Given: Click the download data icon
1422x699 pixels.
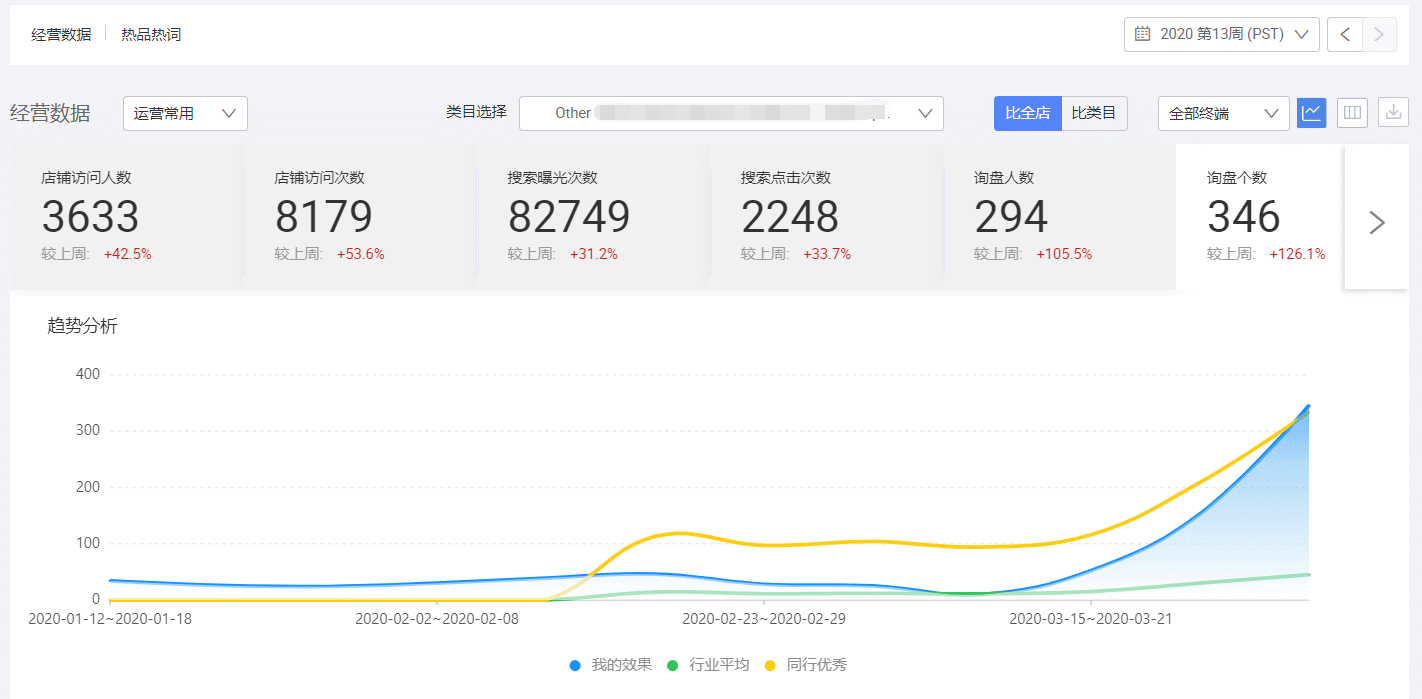Looking at the screenshot, I should coord(1393,113).
